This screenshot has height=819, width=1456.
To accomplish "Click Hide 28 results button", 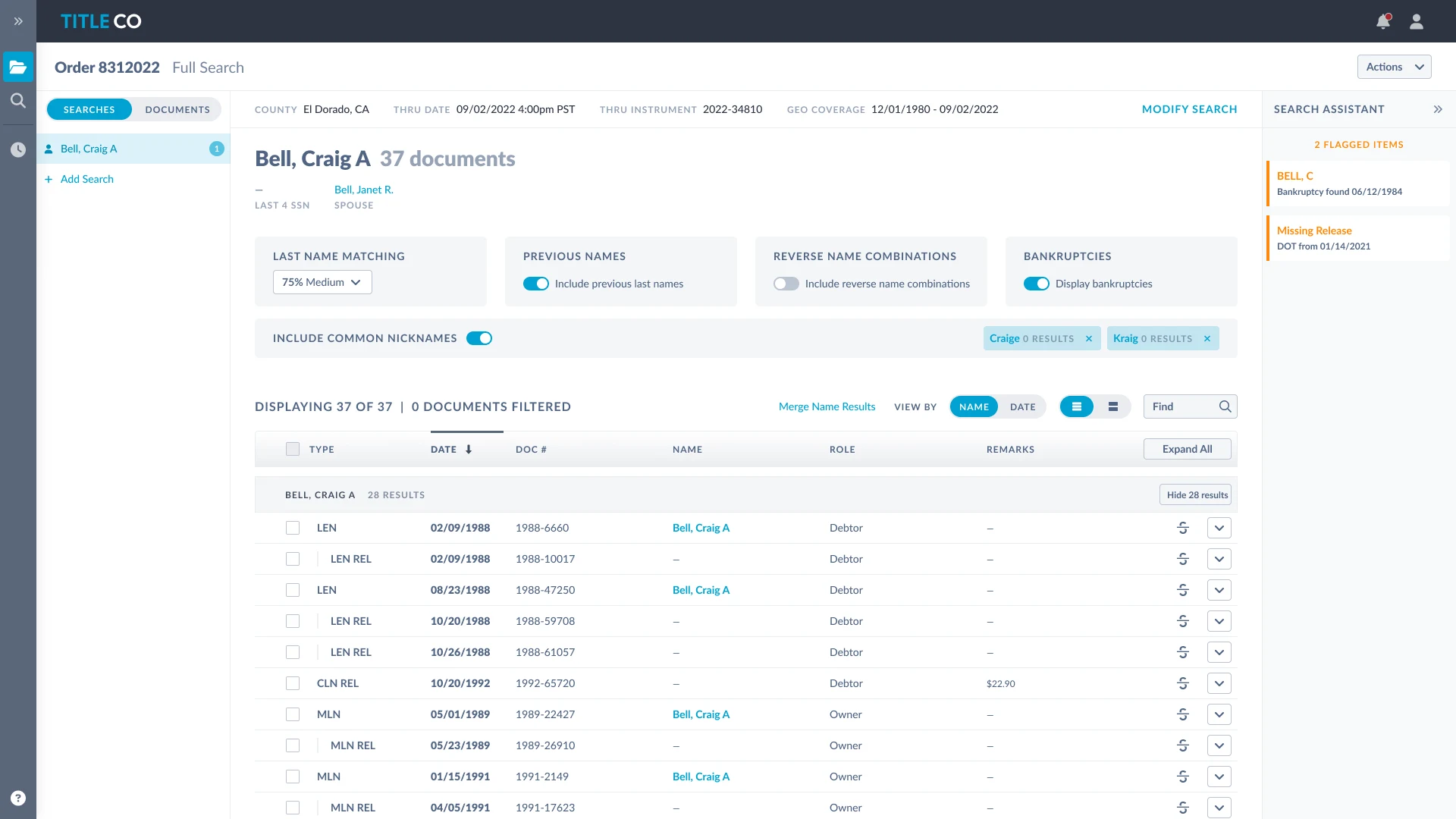I will pyautogui.click(x=1195, y=494).
